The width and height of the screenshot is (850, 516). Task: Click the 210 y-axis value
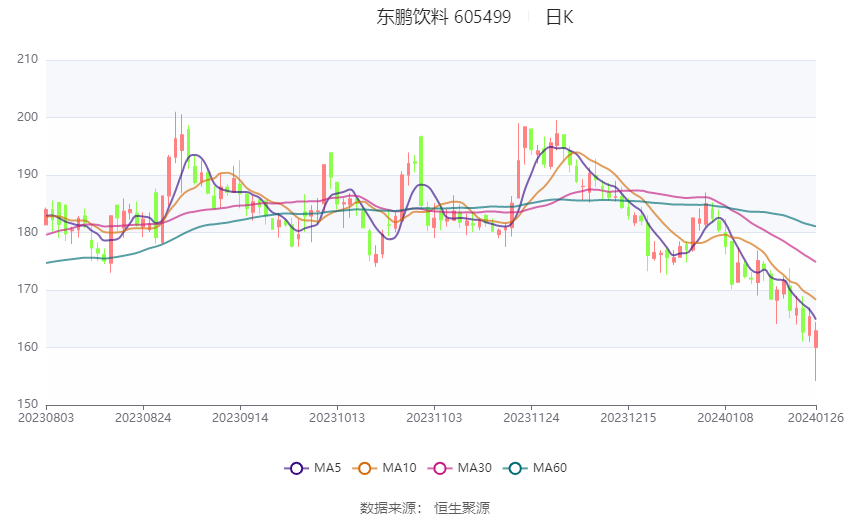pyautogui.click(x=28, y=59)
